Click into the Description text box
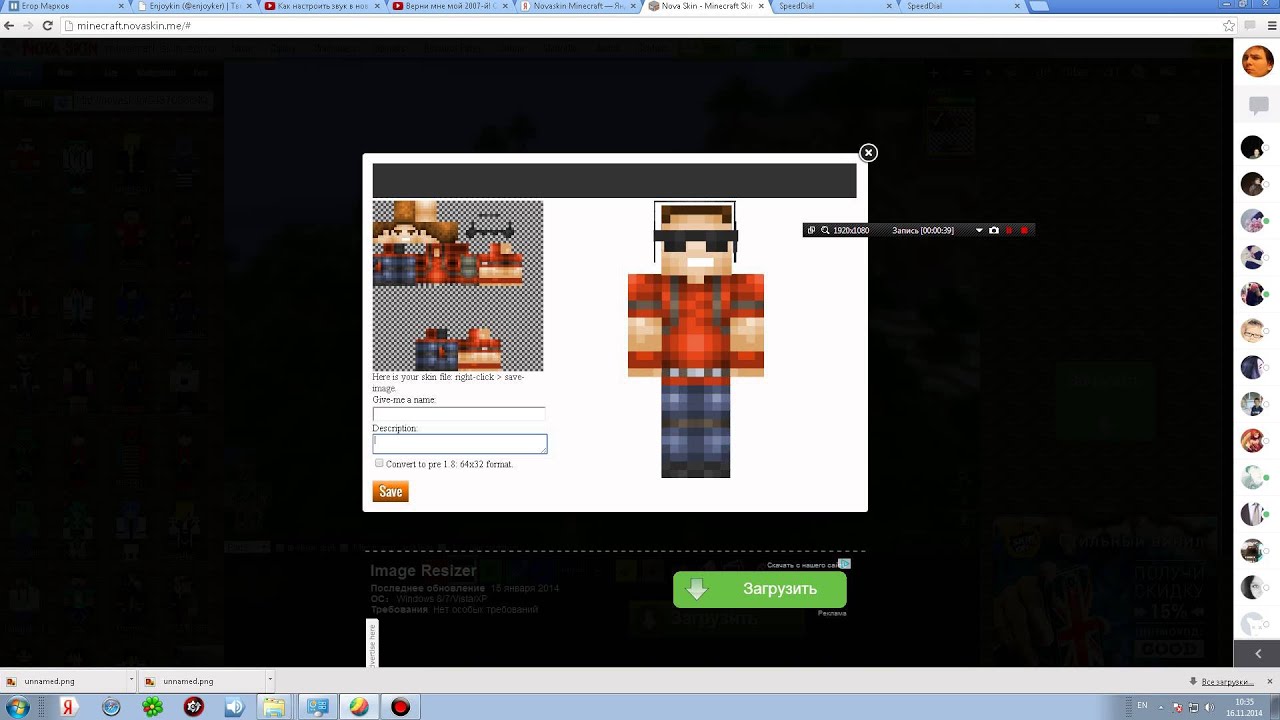Image resolution: width=1280 pixels, height=720 pixels. (x=460, y=443)
